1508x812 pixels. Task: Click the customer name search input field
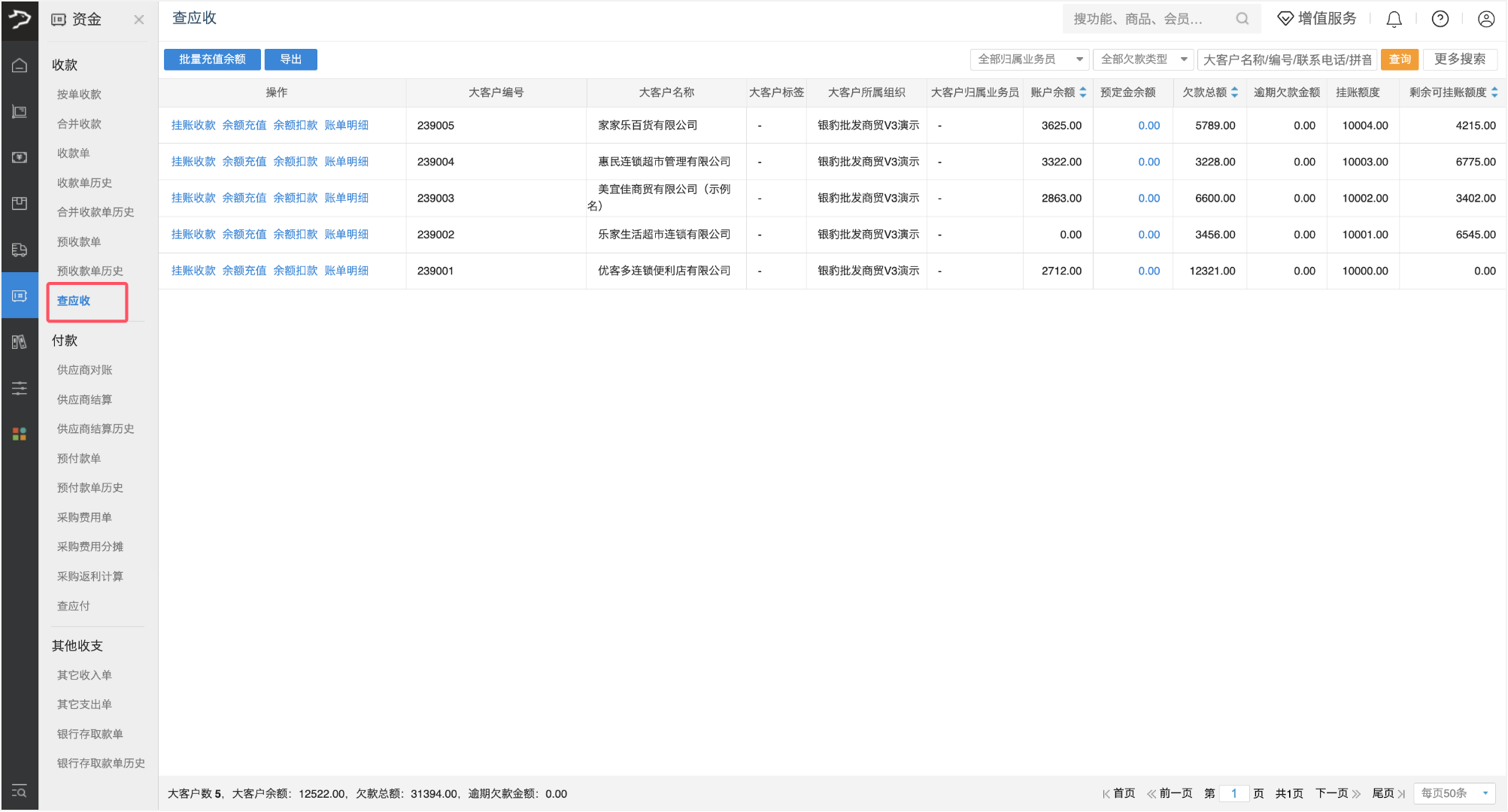[x=1287, y=59]
